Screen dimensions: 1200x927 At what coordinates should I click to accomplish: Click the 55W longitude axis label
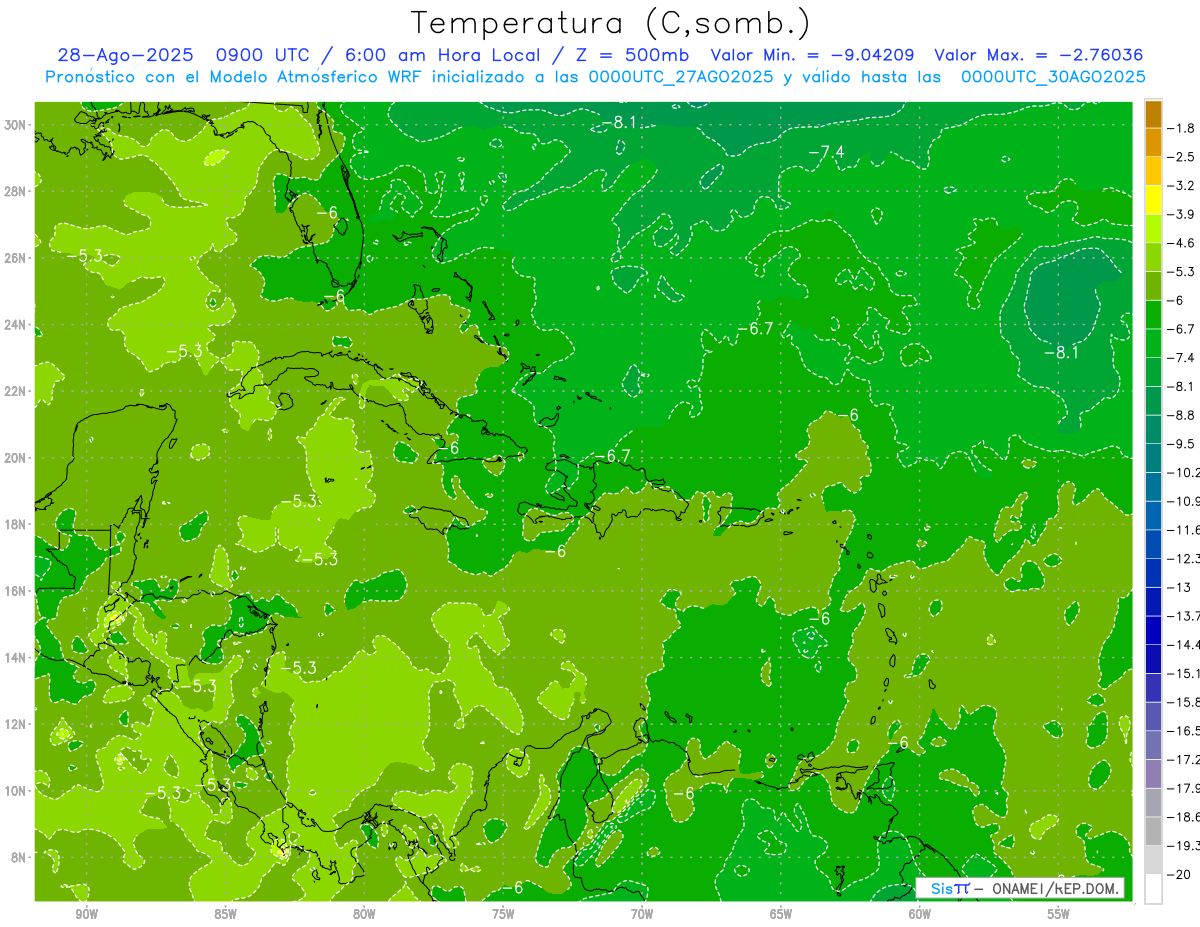tap(1059, 914)
